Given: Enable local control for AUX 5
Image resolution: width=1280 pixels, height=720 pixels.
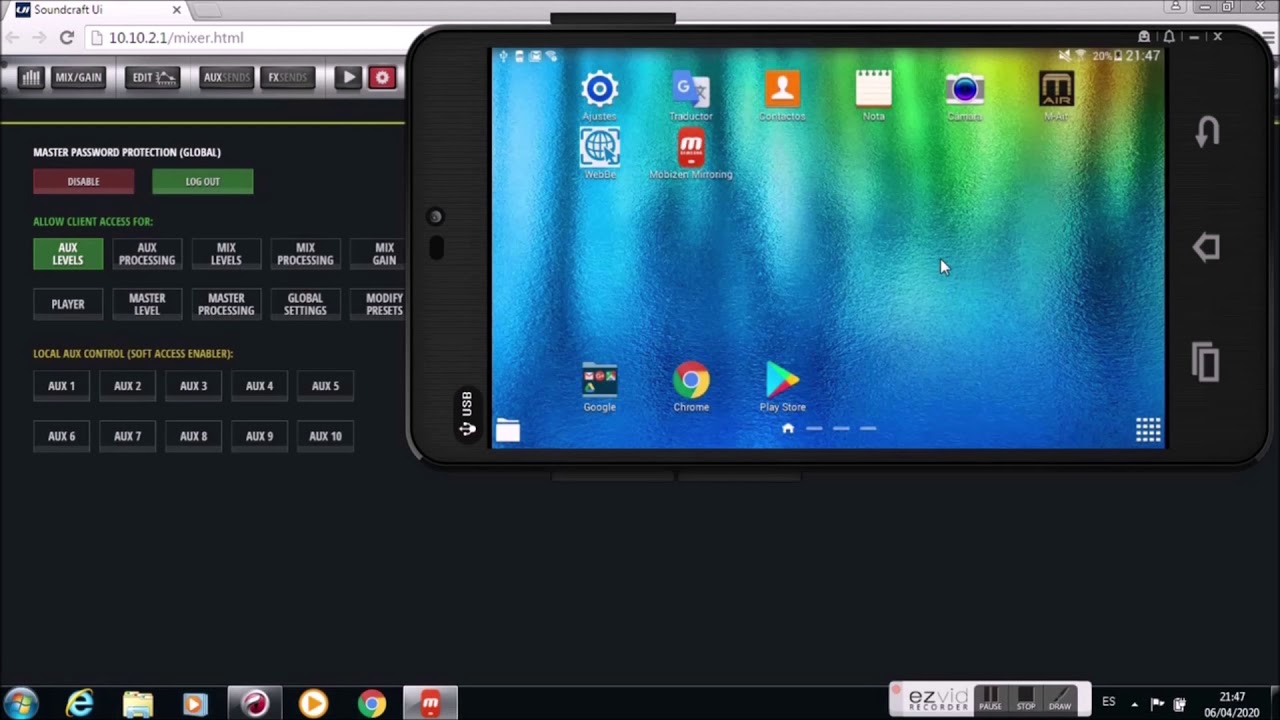Looking at the screenshot, I should point(325,386).
